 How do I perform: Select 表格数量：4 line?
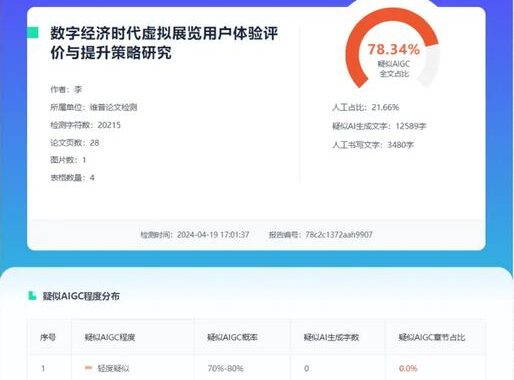point(72,178)
